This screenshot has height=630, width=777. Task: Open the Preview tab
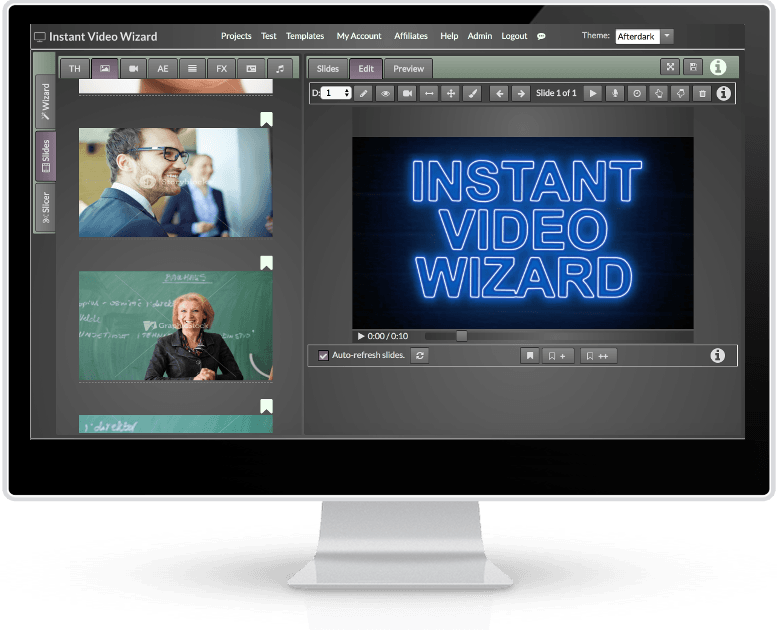(x=408, y=68)
